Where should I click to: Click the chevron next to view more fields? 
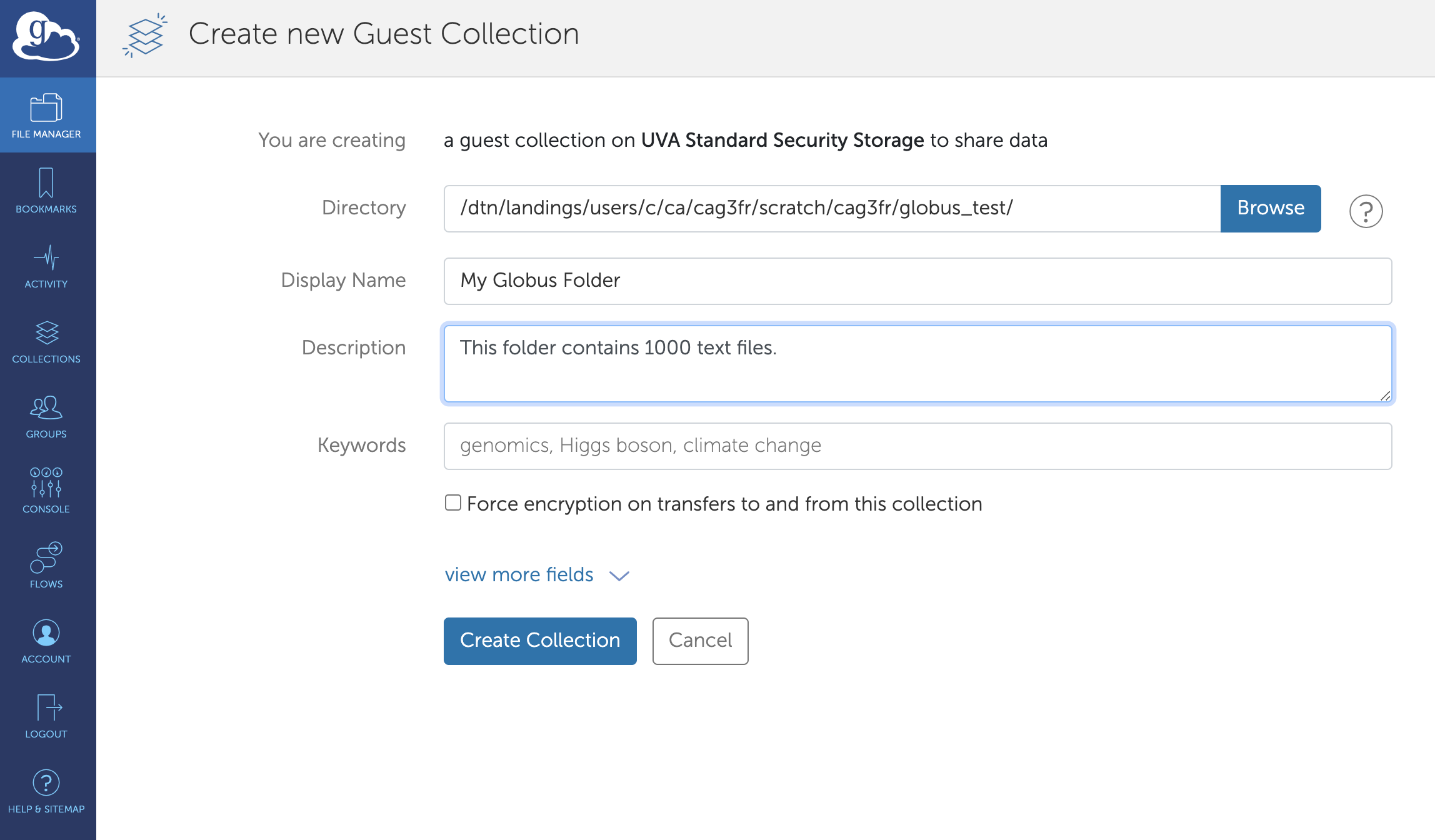[x=619, y=576]
